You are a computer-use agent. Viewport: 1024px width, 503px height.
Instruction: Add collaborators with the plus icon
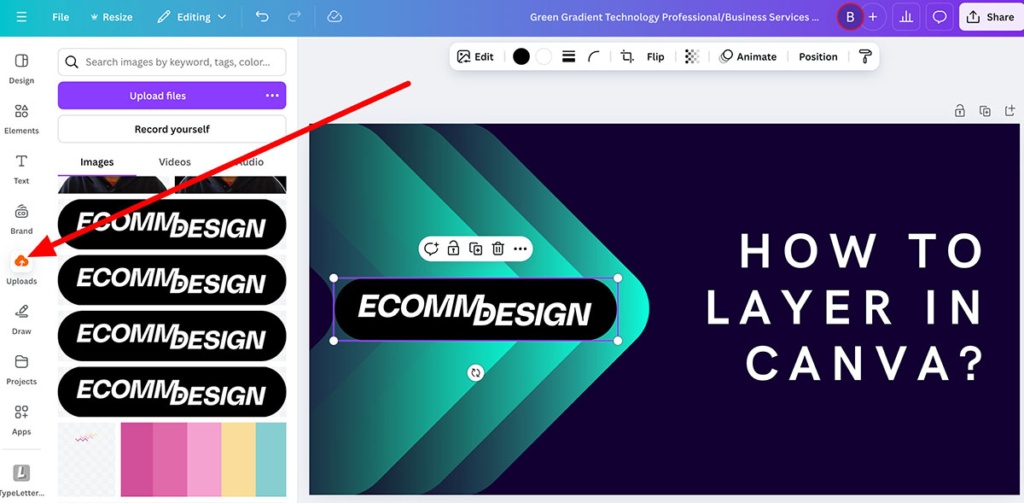pos(872,17)
